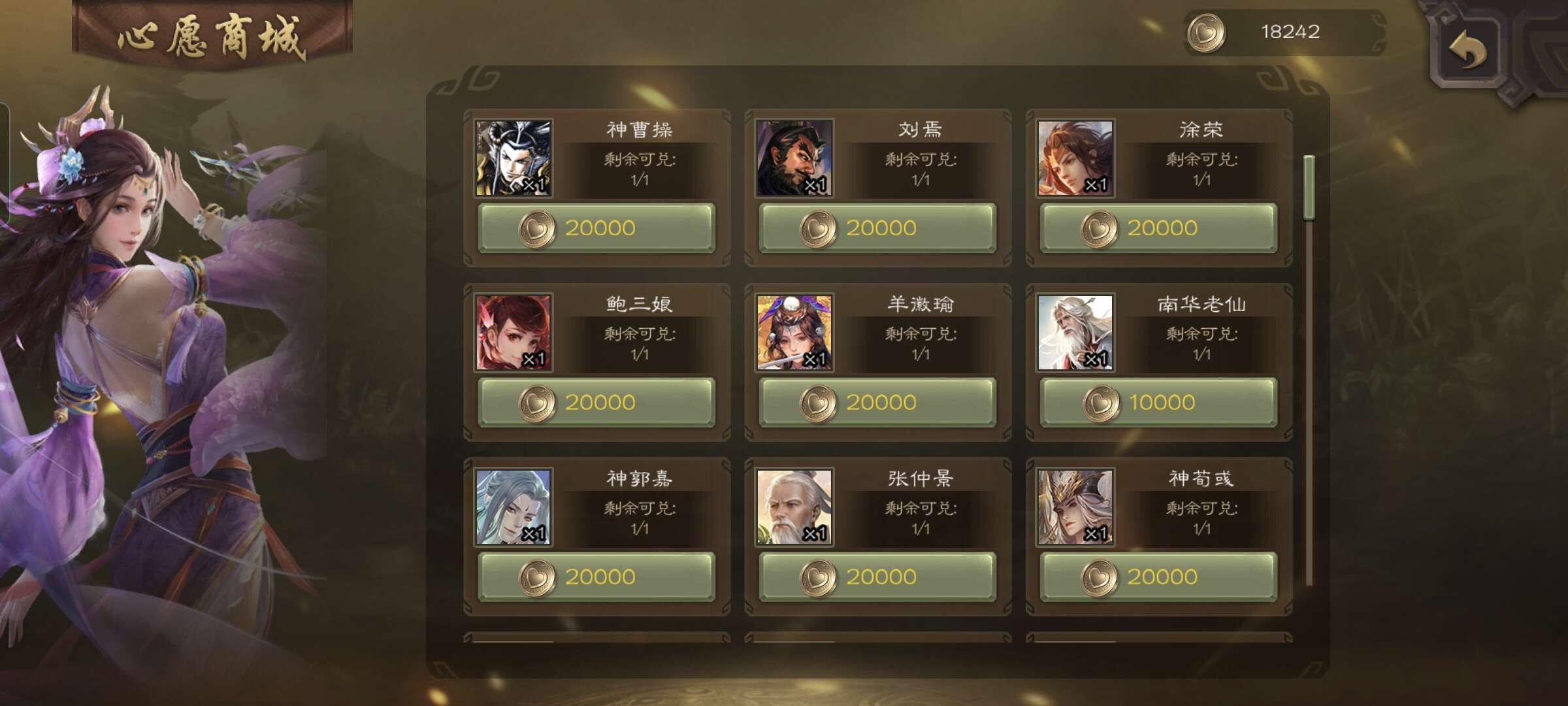Exchange 神荀彧 for 20000 coins
Image resolution: width=1568 pixels, height=706 pixels.
click(1158, 577)
